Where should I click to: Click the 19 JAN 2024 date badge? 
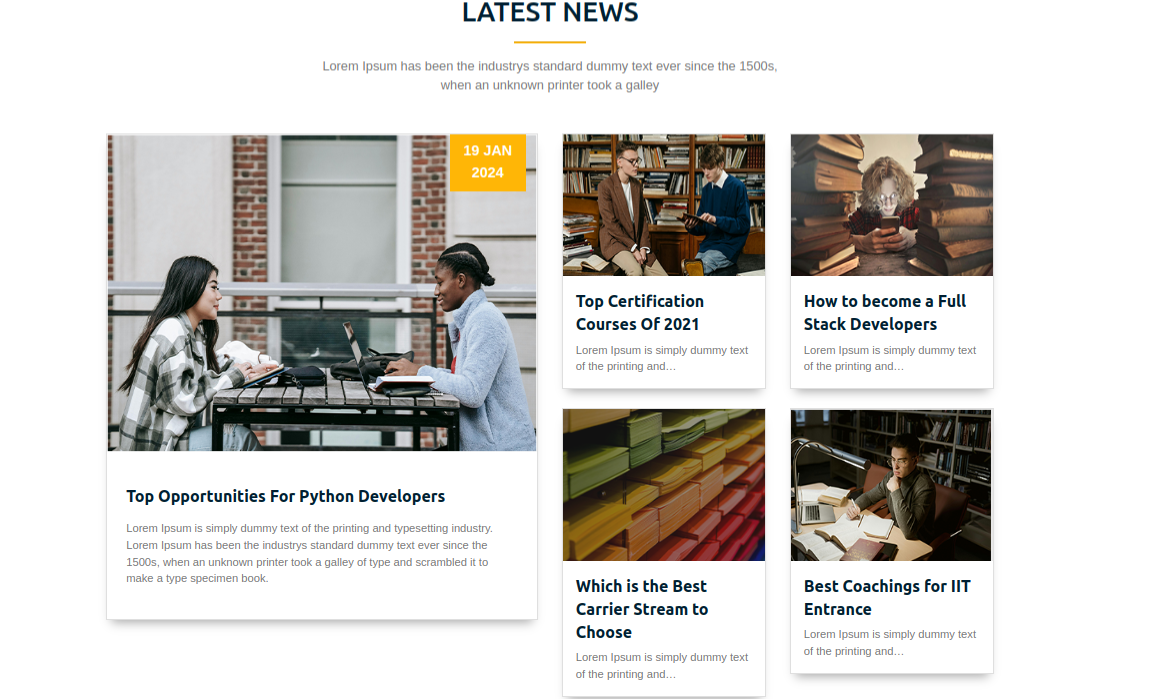pos(488,162)
